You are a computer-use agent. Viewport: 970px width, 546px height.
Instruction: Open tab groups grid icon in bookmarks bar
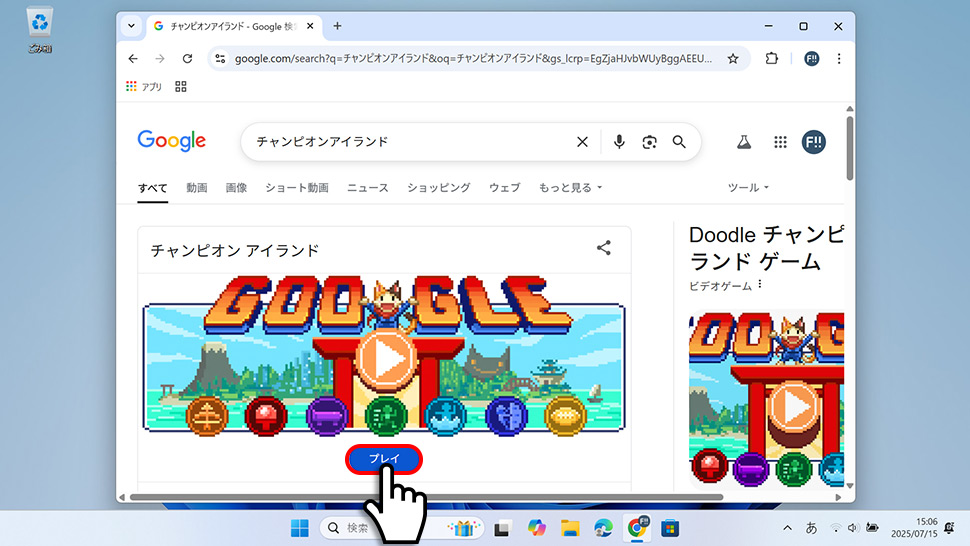tap(181, 87)
